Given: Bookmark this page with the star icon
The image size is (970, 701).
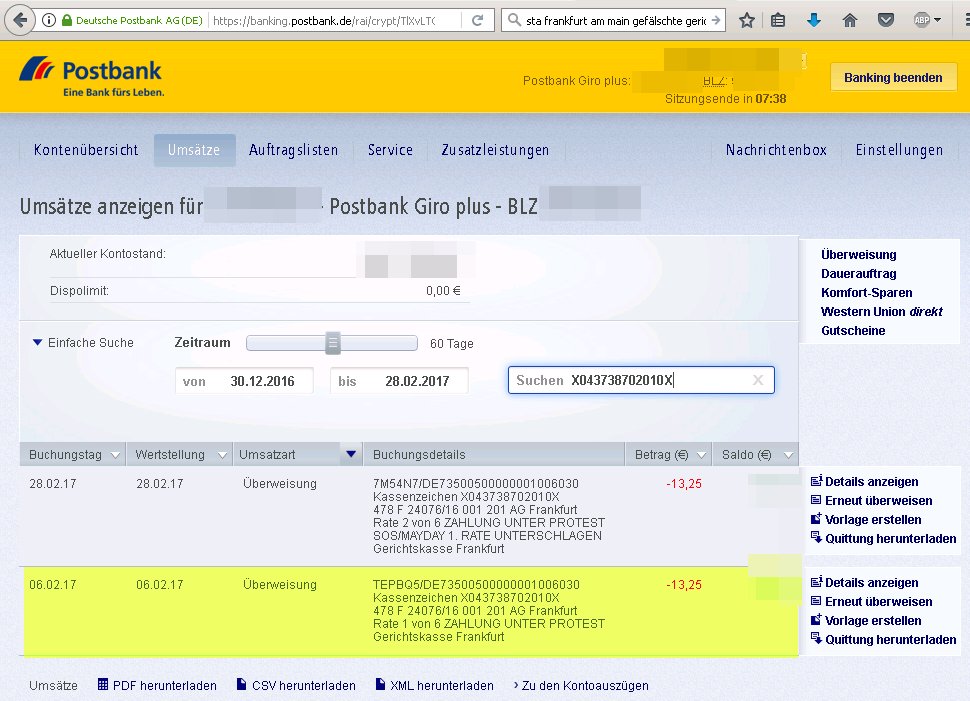Looking at the screenshot, I should (x=747, y=20).
